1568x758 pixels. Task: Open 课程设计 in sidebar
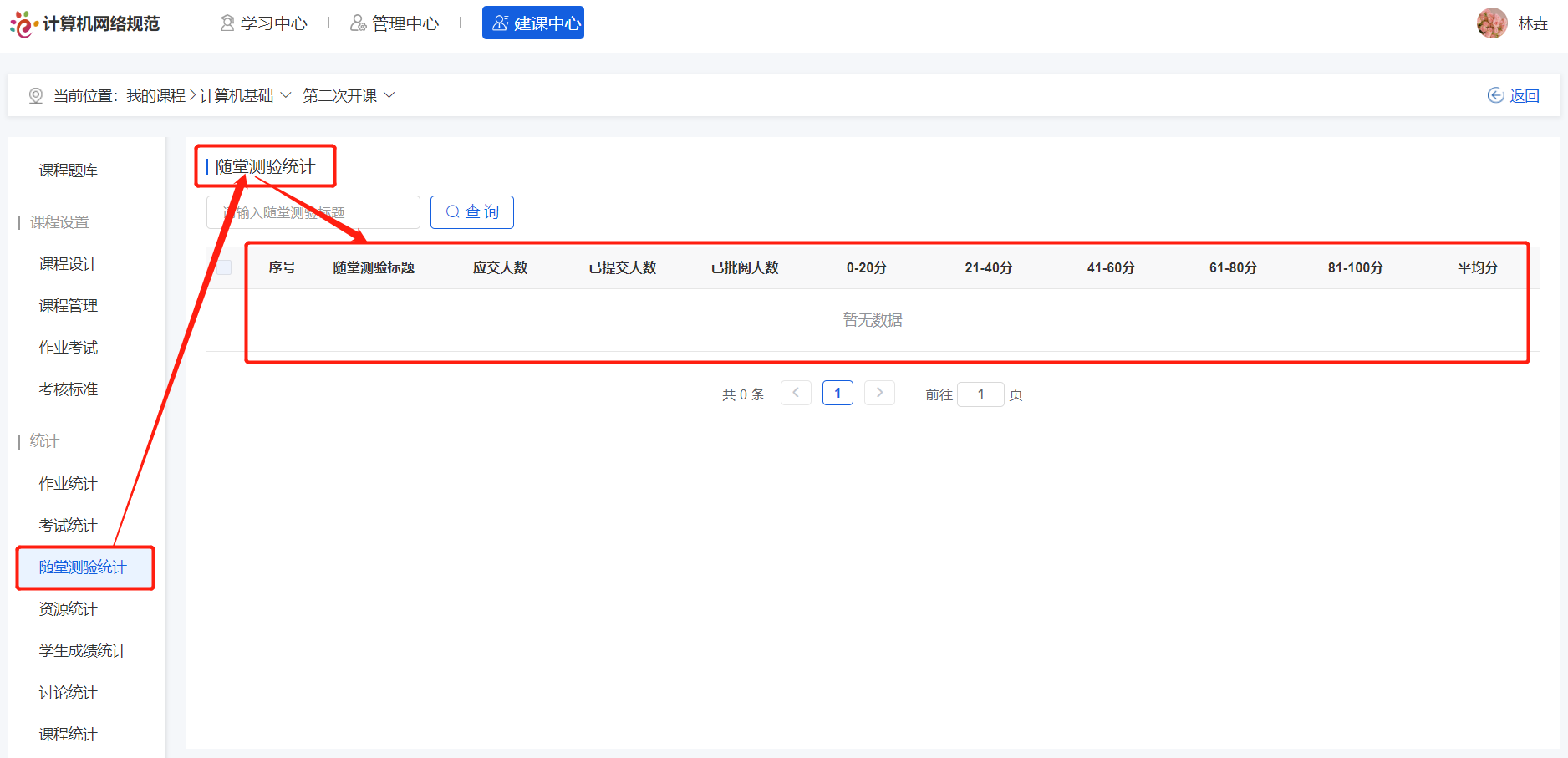point(69,264)
